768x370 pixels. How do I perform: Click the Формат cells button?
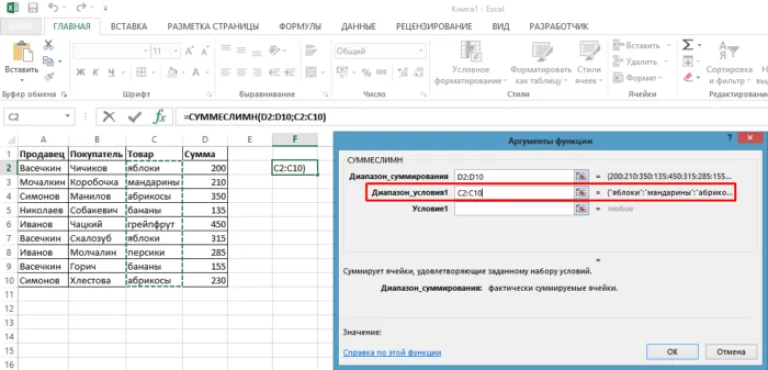pos(637,77)
